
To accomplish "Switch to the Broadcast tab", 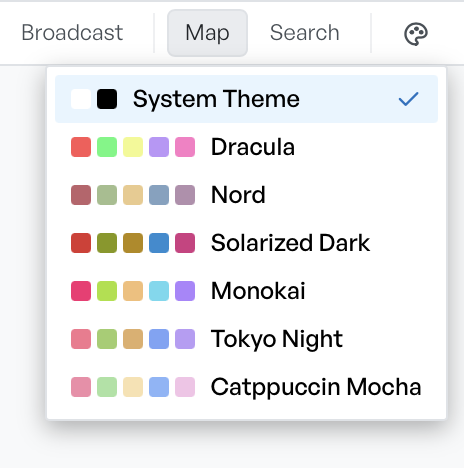I will click(72, 33).
